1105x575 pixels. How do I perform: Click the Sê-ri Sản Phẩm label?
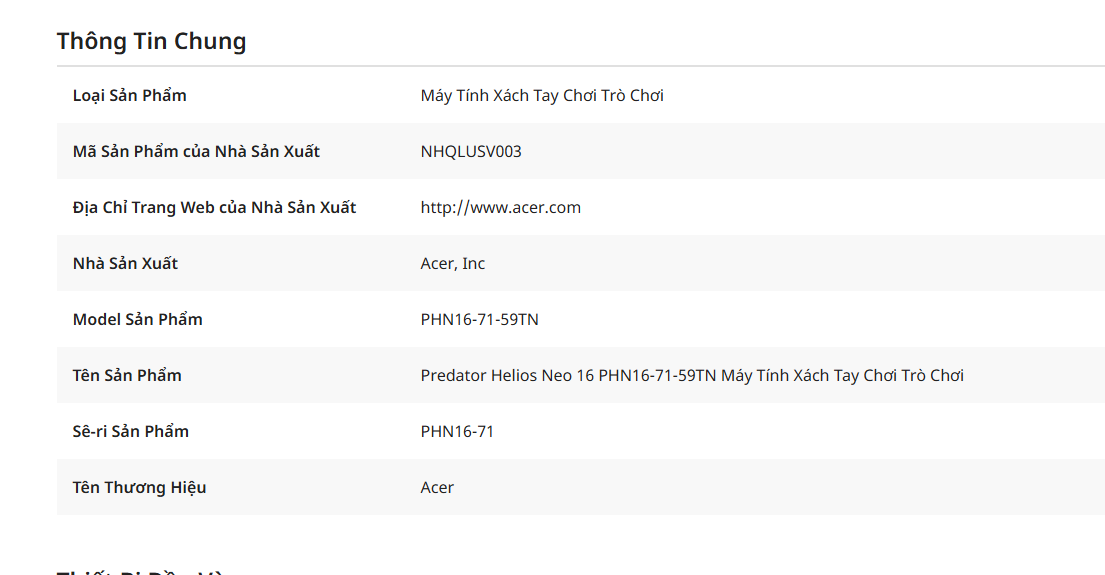pos(130,431)
